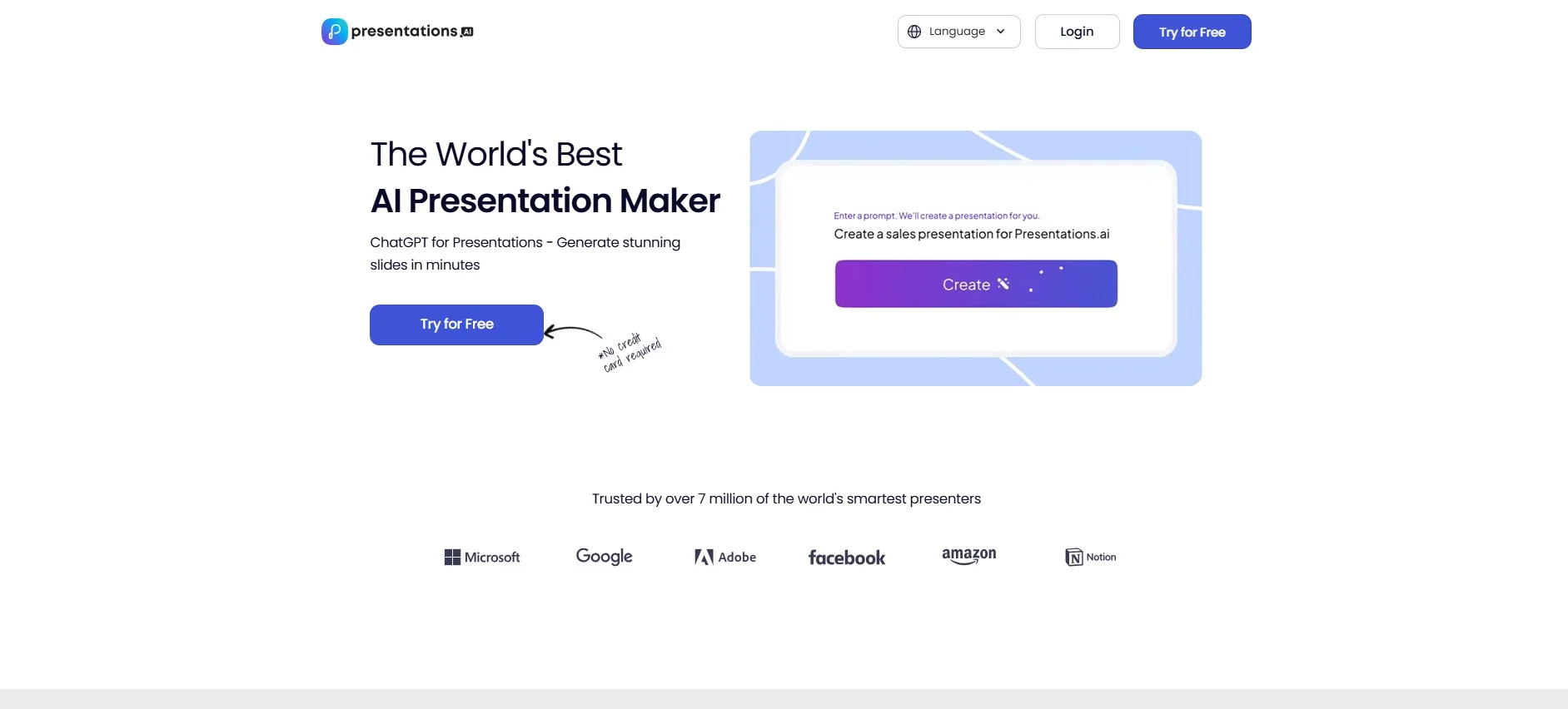
Task: Click the presentations wordmark text
Action: coord(405,32)
